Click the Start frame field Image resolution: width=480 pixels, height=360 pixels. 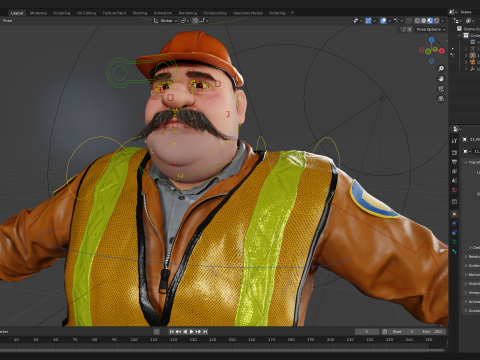point(402,332)
